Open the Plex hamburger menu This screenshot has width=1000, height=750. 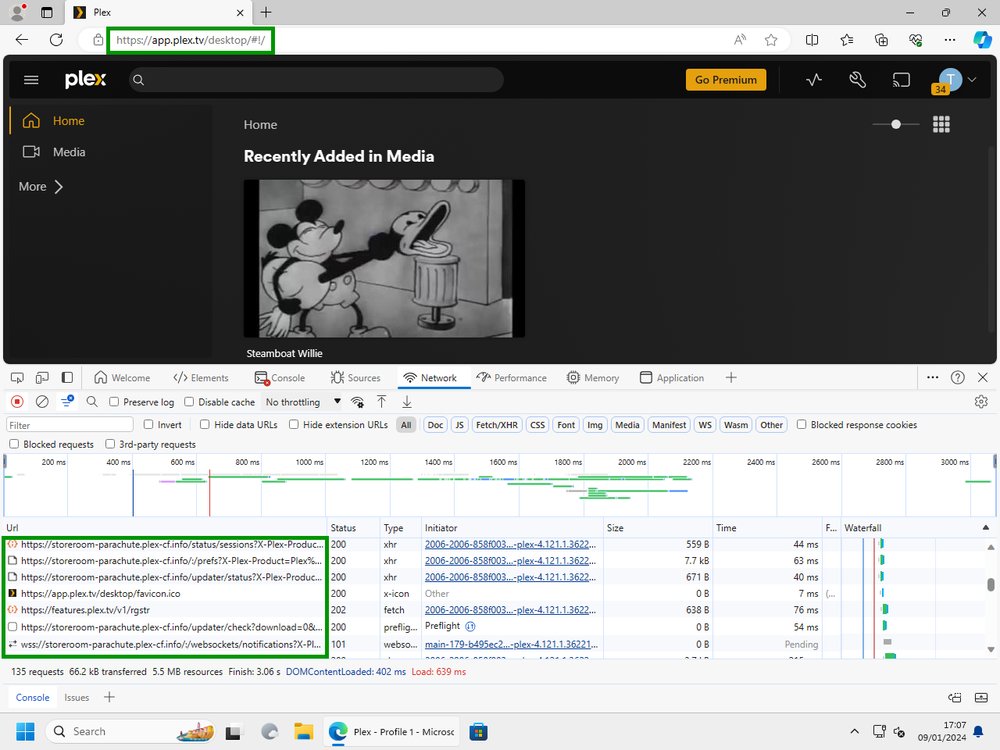(31, 80)
